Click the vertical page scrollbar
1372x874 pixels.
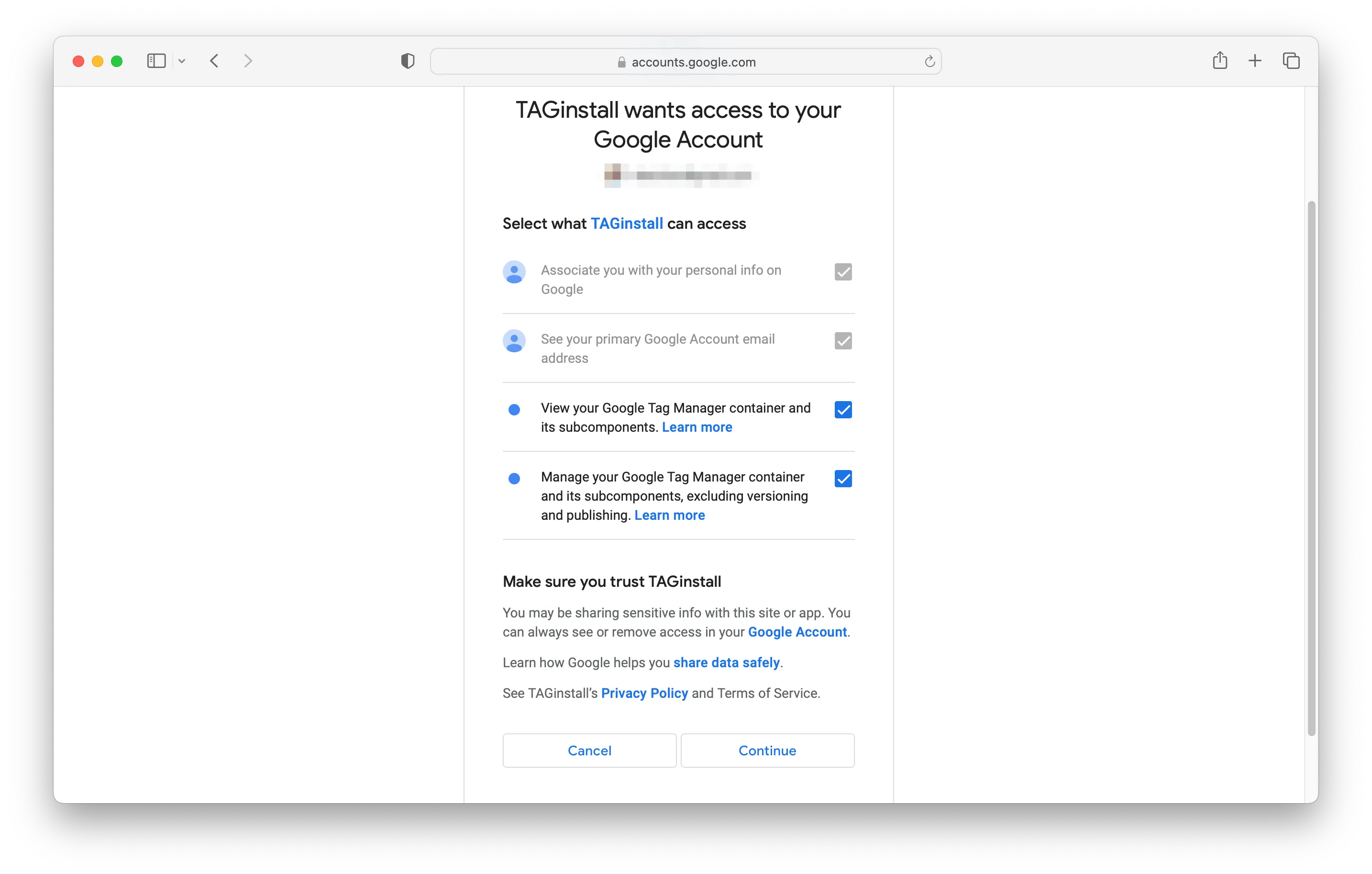click(1311, 468)
